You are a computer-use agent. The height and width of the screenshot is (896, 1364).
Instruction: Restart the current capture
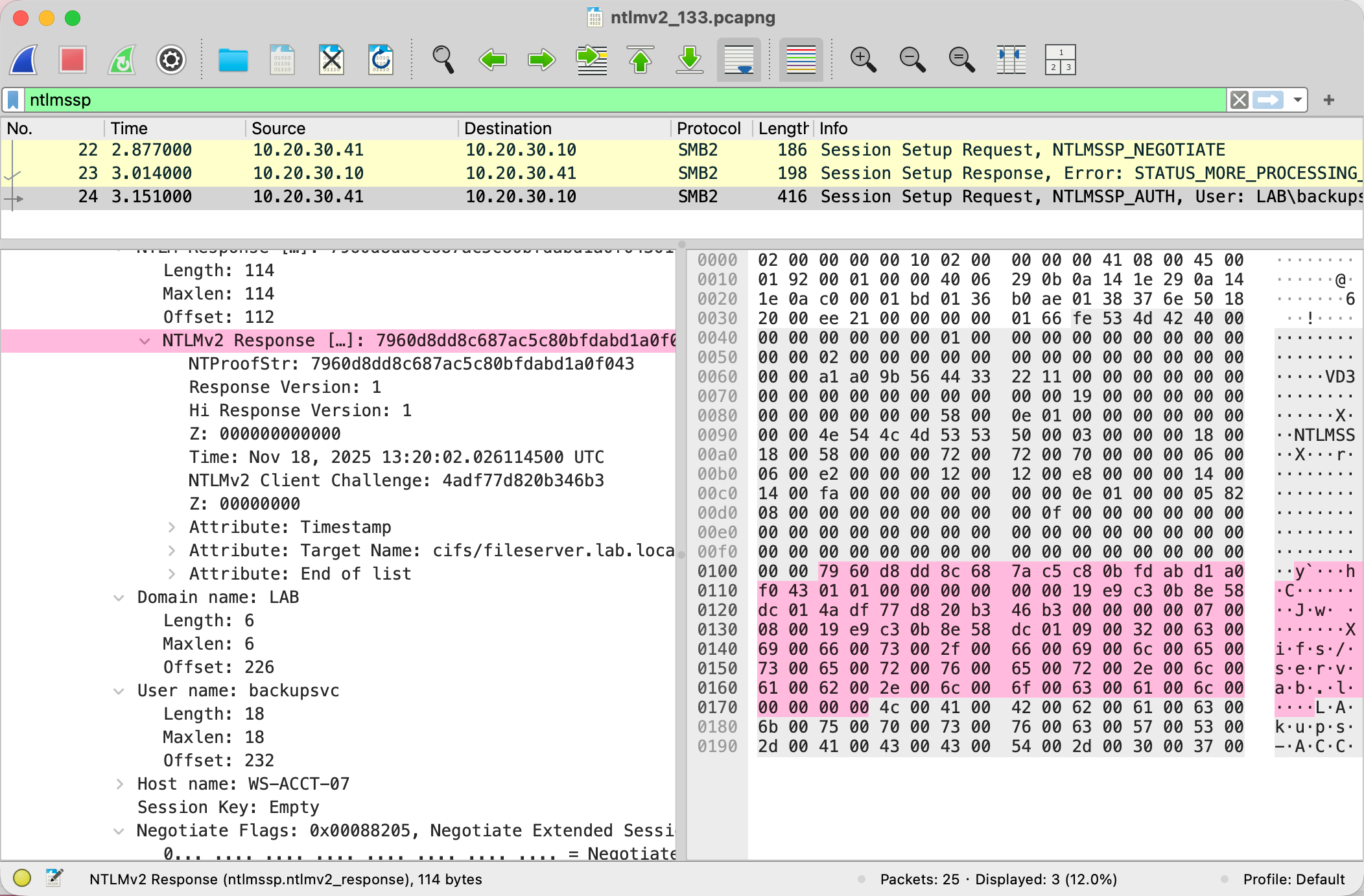click(122, 60)
